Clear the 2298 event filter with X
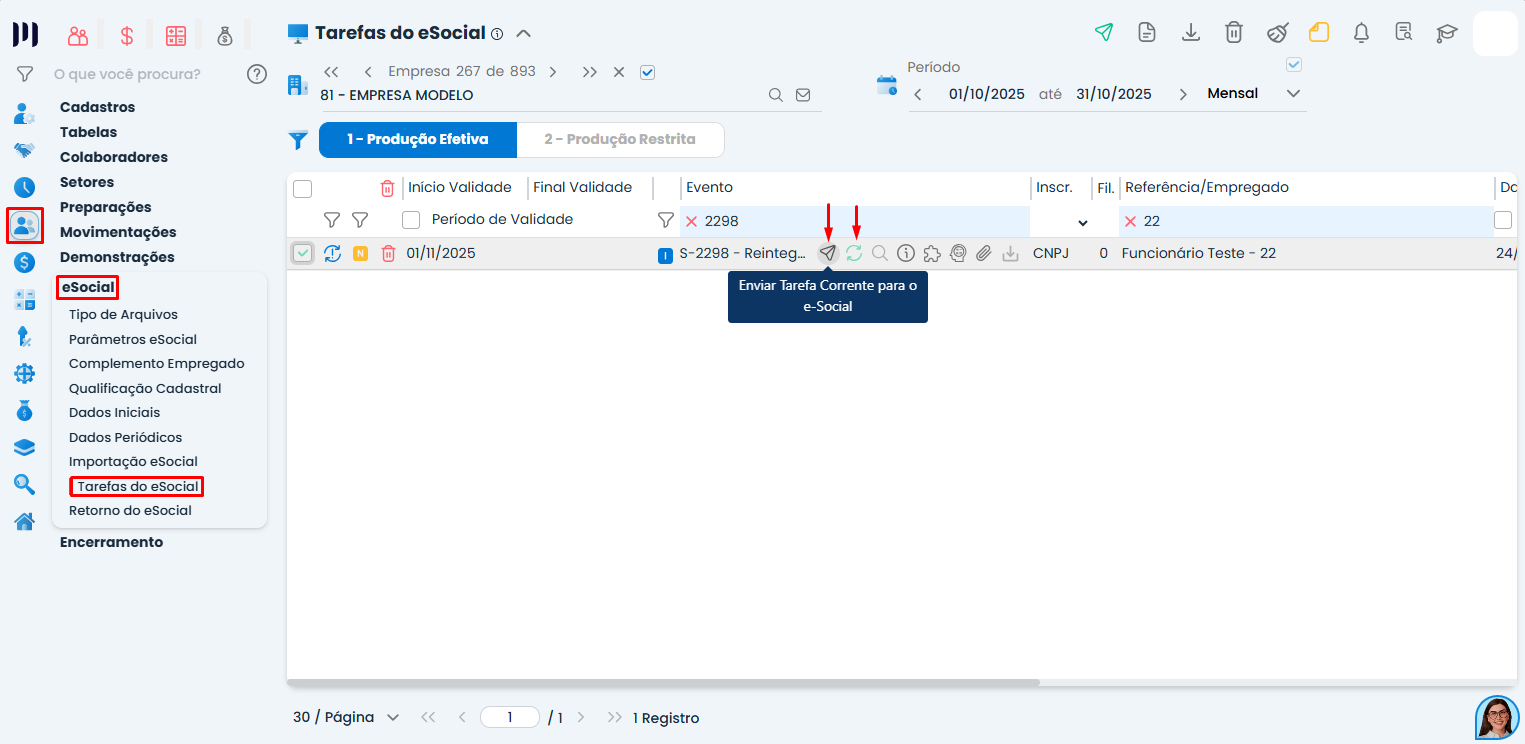This screenshot has height=744, width=1525. pos(691,221)
